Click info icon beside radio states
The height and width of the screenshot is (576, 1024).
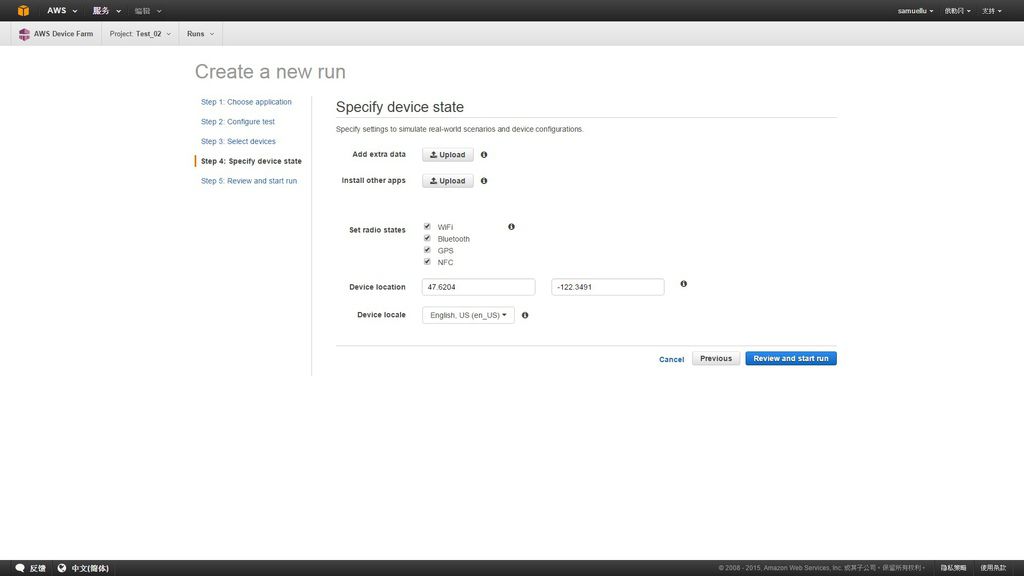click(511, 227)
